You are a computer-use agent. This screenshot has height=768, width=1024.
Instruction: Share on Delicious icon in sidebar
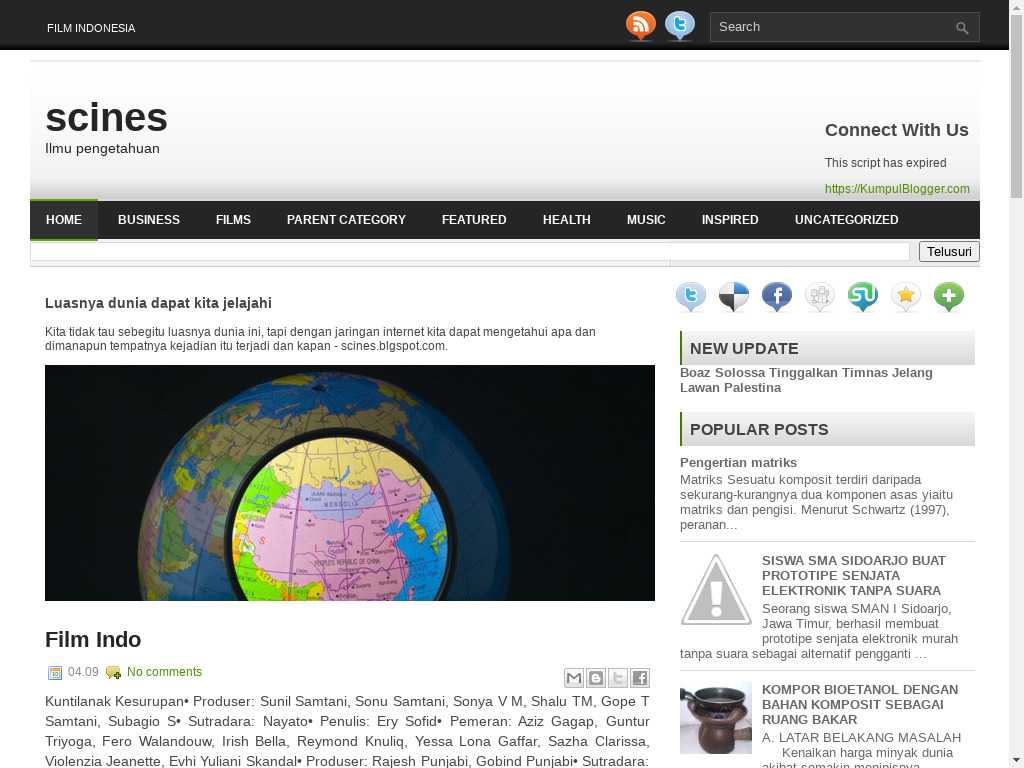pyautogui.click(x=734, y=296)
